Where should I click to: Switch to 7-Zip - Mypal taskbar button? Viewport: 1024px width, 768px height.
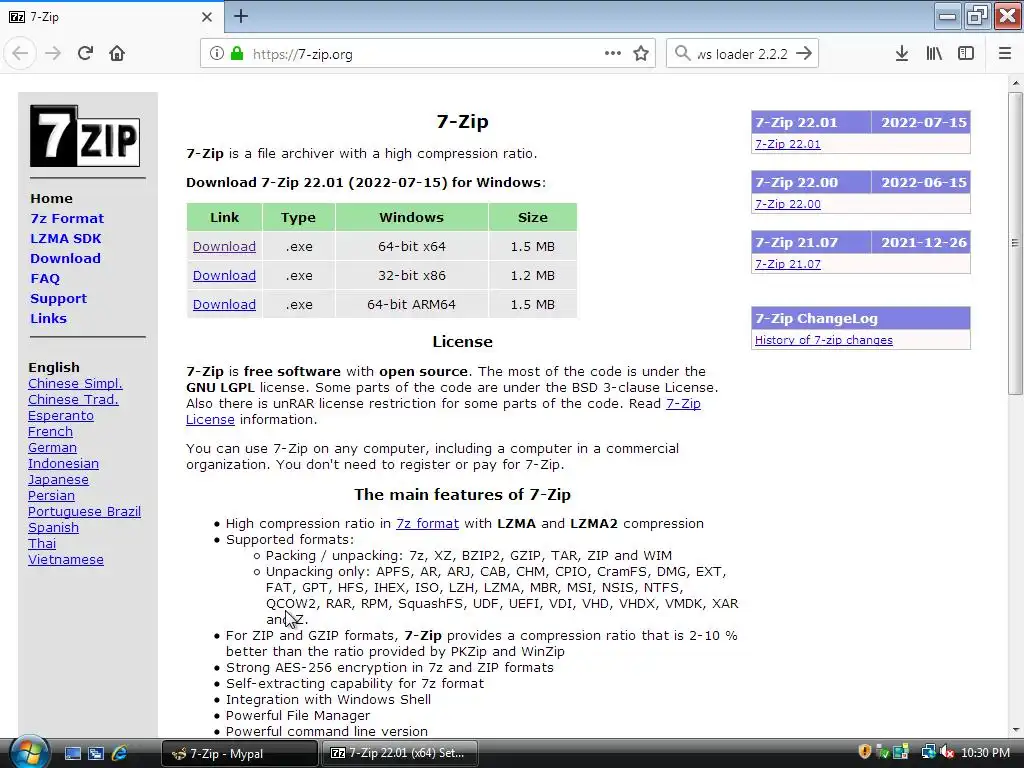click(239, 753)
